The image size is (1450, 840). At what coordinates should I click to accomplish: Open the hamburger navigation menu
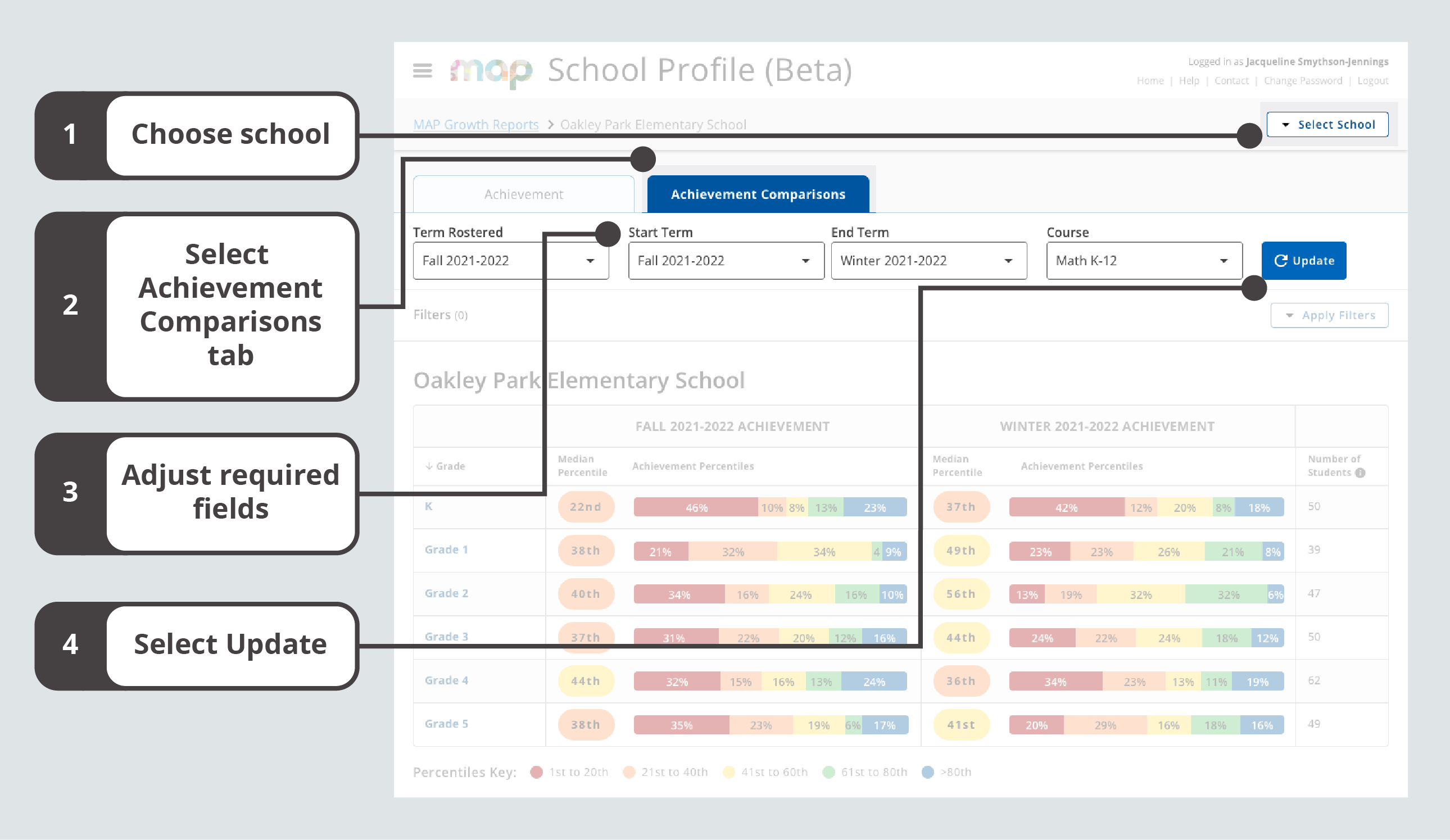tap(422, 70)
